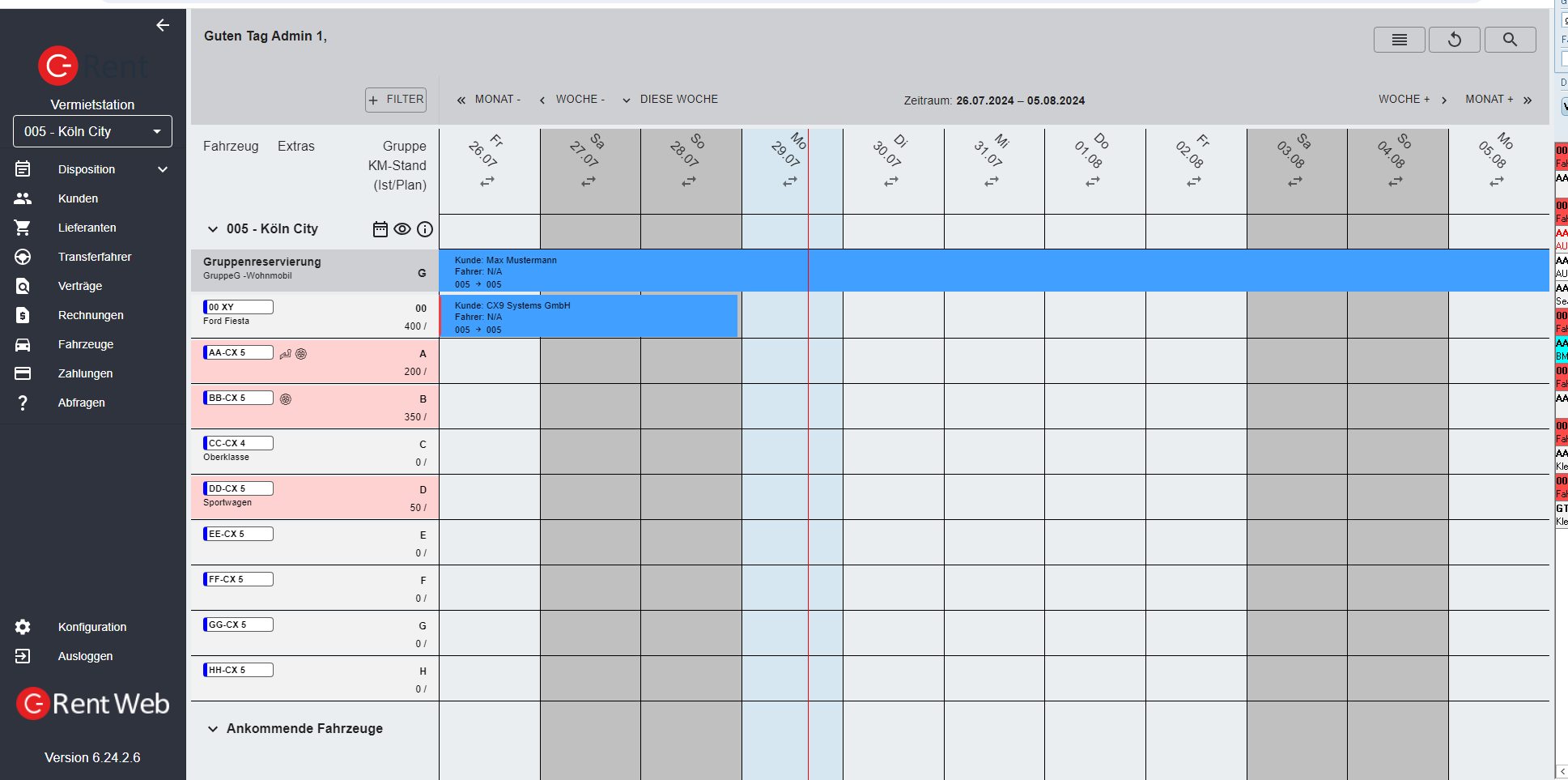The width and height of the screenshot is (1568, 780).
Task: Advance timeline with WOCHE +
Action: 1412,100
